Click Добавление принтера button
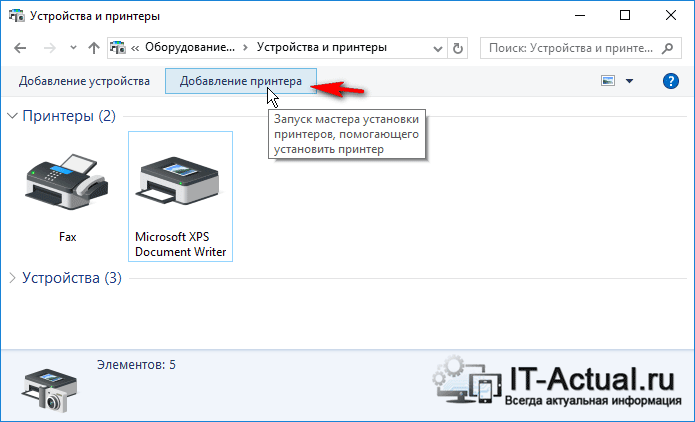The width and height of the screenshot is (695, 422). (x=241, y=81)
